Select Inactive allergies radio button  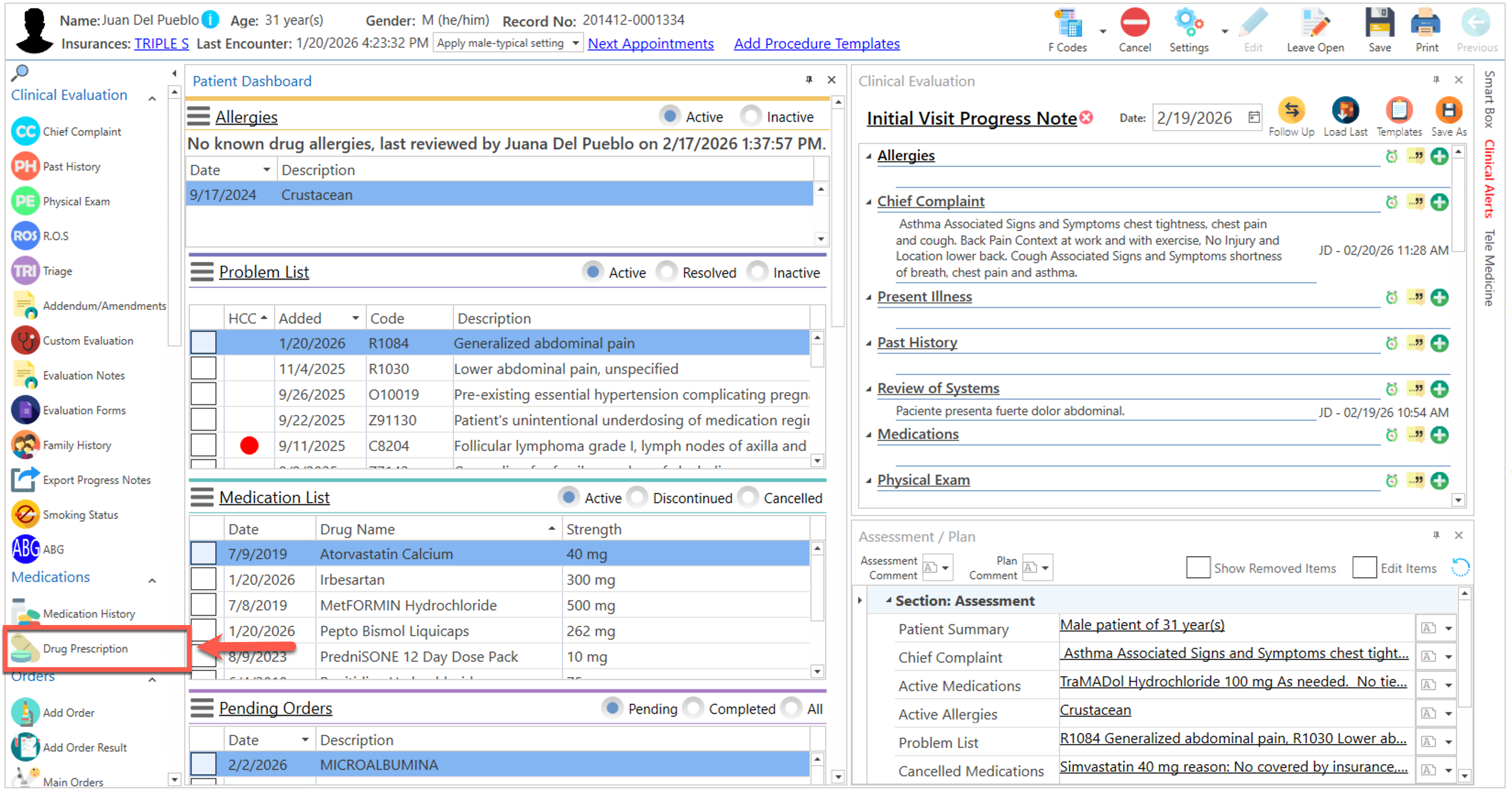click(750, 116)
